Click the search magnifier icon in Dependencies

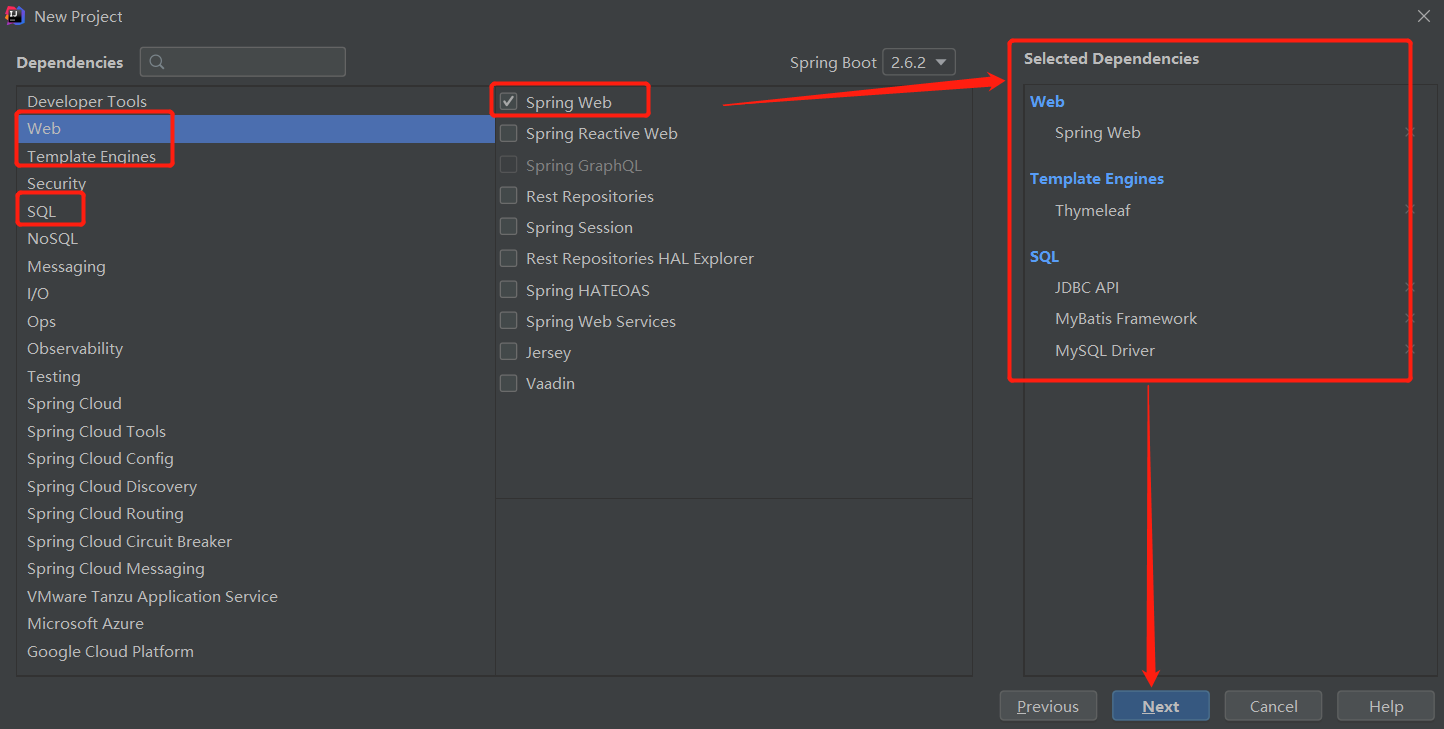[157, 62]
